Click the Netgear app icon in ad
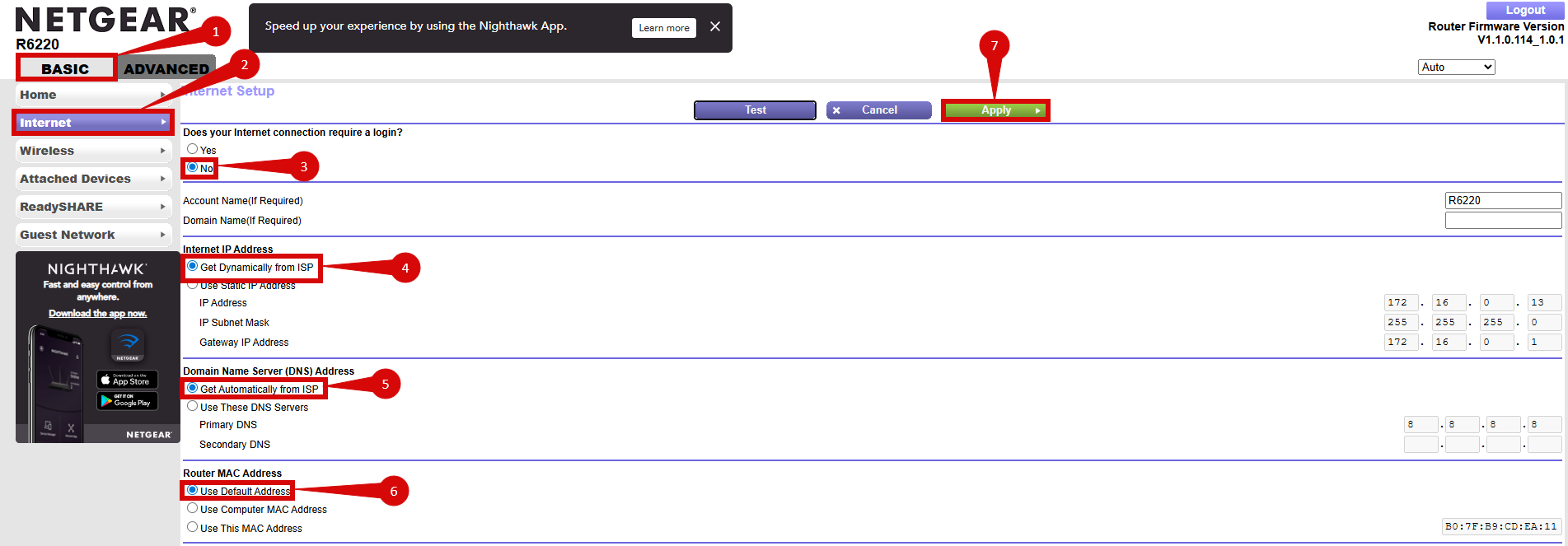This screenshot has width=1568, height=546. tap(128, 345)
